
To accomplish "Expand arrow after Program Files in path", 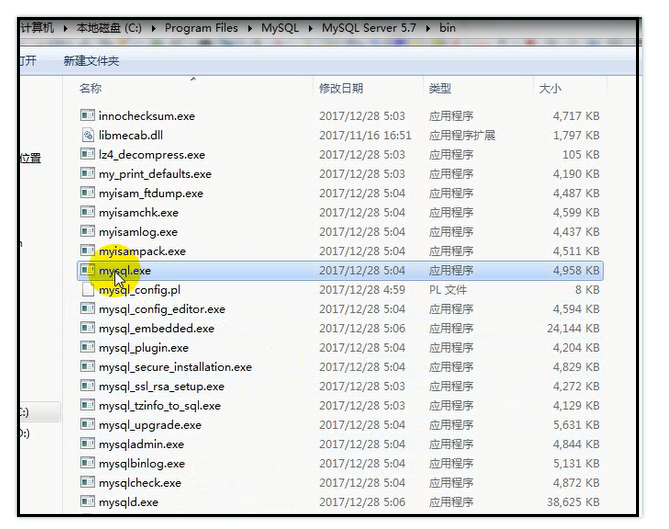I will pos(250,29).
